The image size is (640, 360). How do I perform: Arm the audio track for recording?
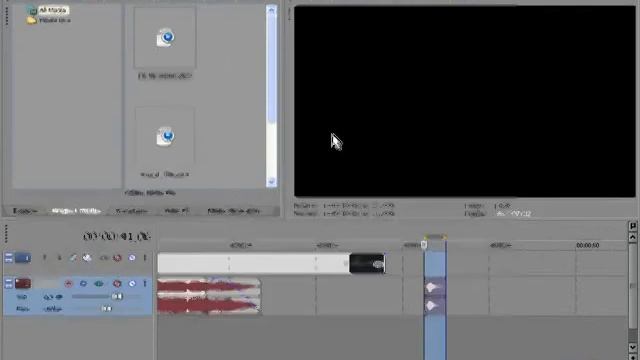tap(68, 283)
